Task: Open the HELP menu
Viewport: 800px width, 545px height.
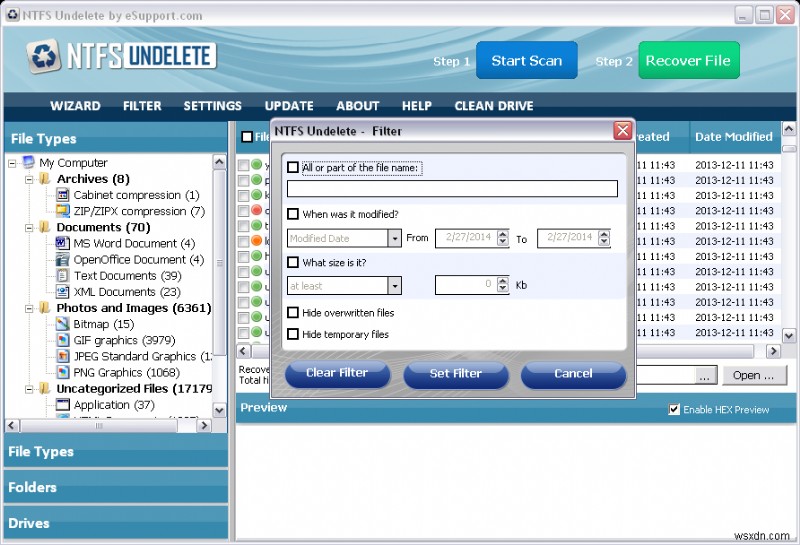Action: click(416, 106)
